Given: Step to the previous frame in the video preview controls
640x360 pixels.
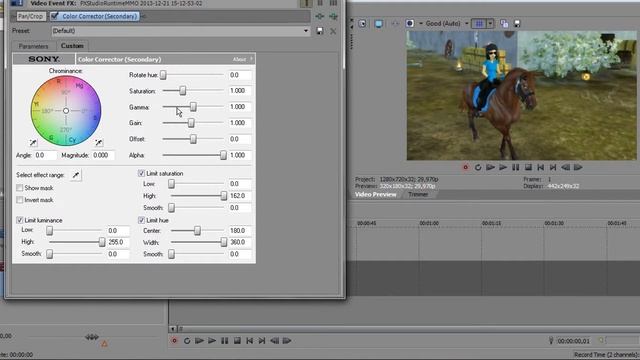Looking at the screenshot, I should tap(566, 167).
